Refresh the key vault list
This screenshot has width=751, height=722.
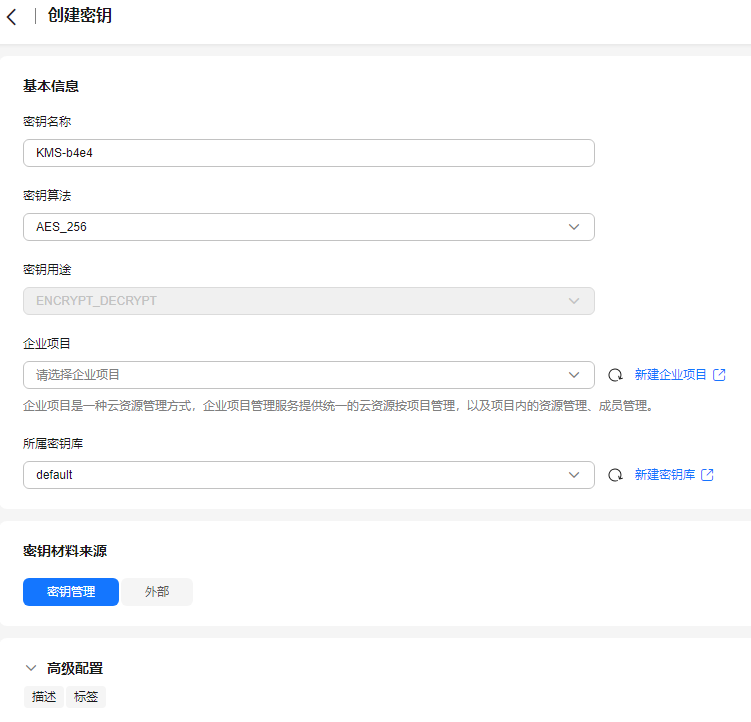point(615,475)
